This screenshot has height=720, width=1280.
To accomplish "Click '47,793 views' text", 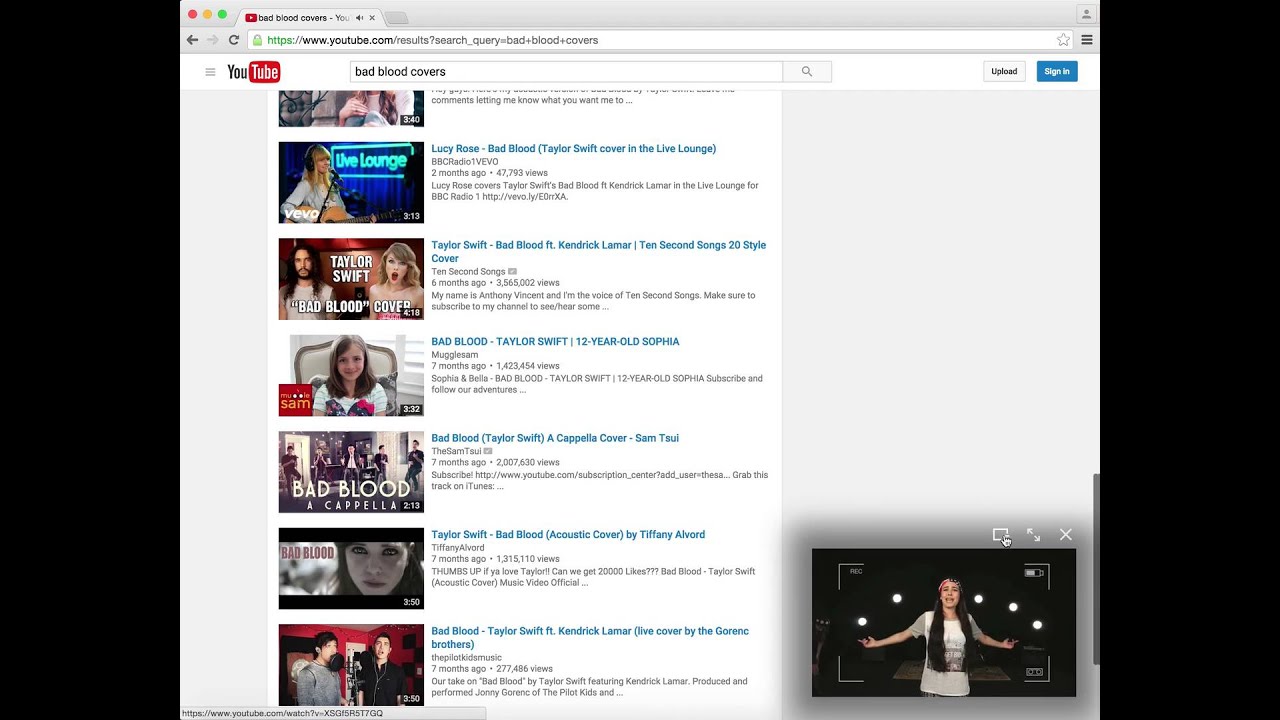I will coord(522,173).
